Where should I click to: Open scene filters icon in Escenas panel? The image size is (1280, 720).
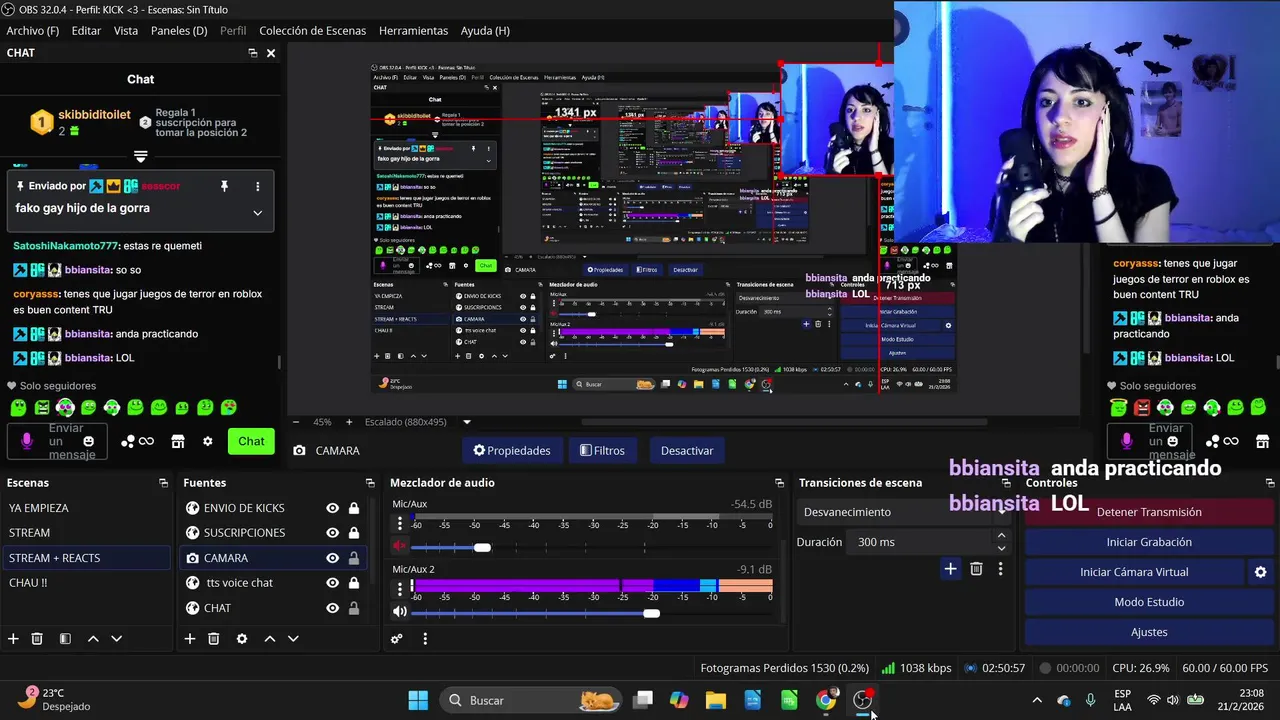tap(65, 639)
